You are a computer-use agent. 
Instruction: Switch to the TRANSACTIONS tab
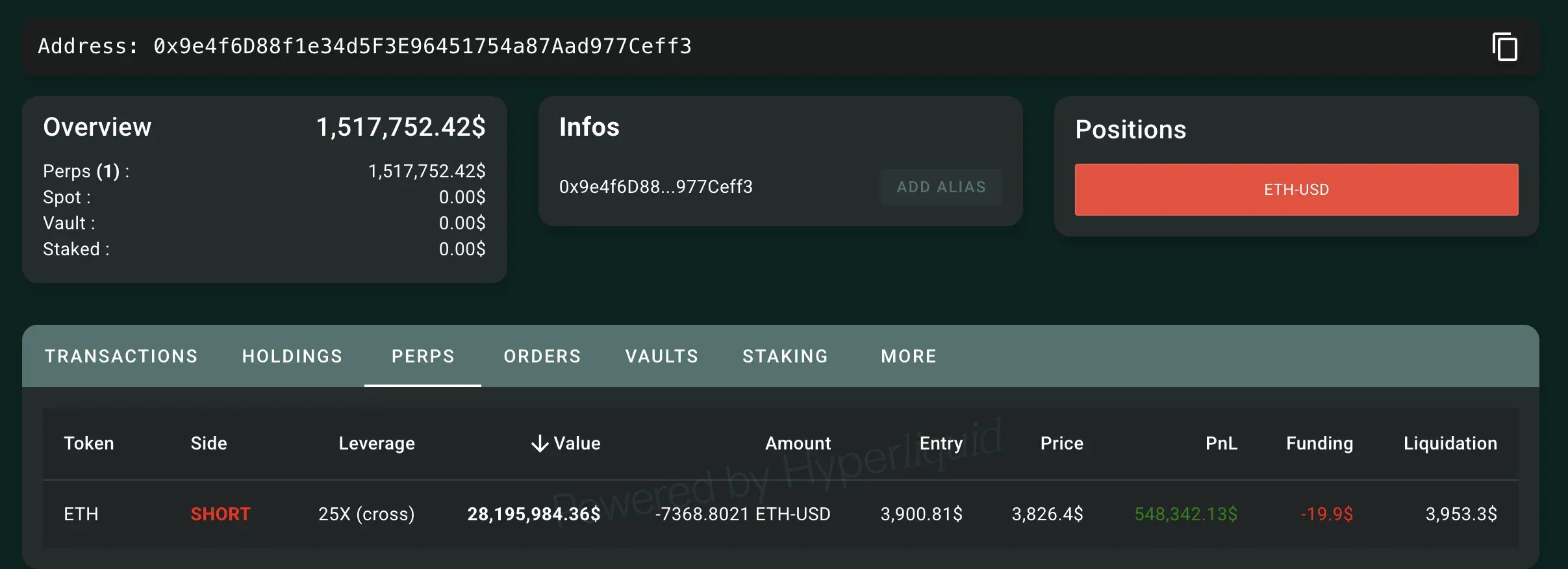(121, 356)
